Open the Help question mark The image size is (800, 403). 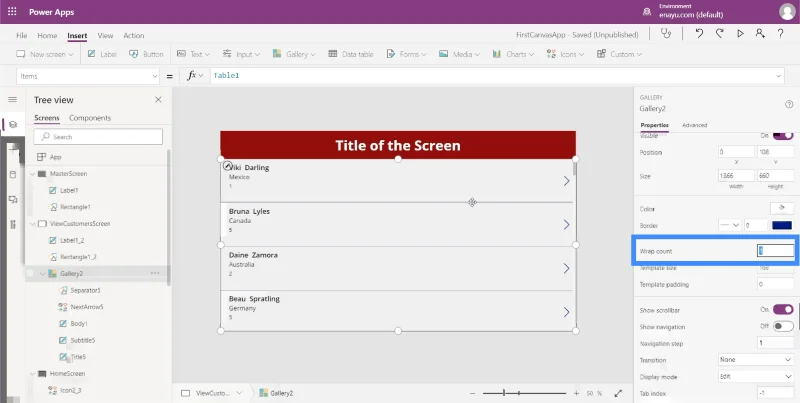[781, 34]
